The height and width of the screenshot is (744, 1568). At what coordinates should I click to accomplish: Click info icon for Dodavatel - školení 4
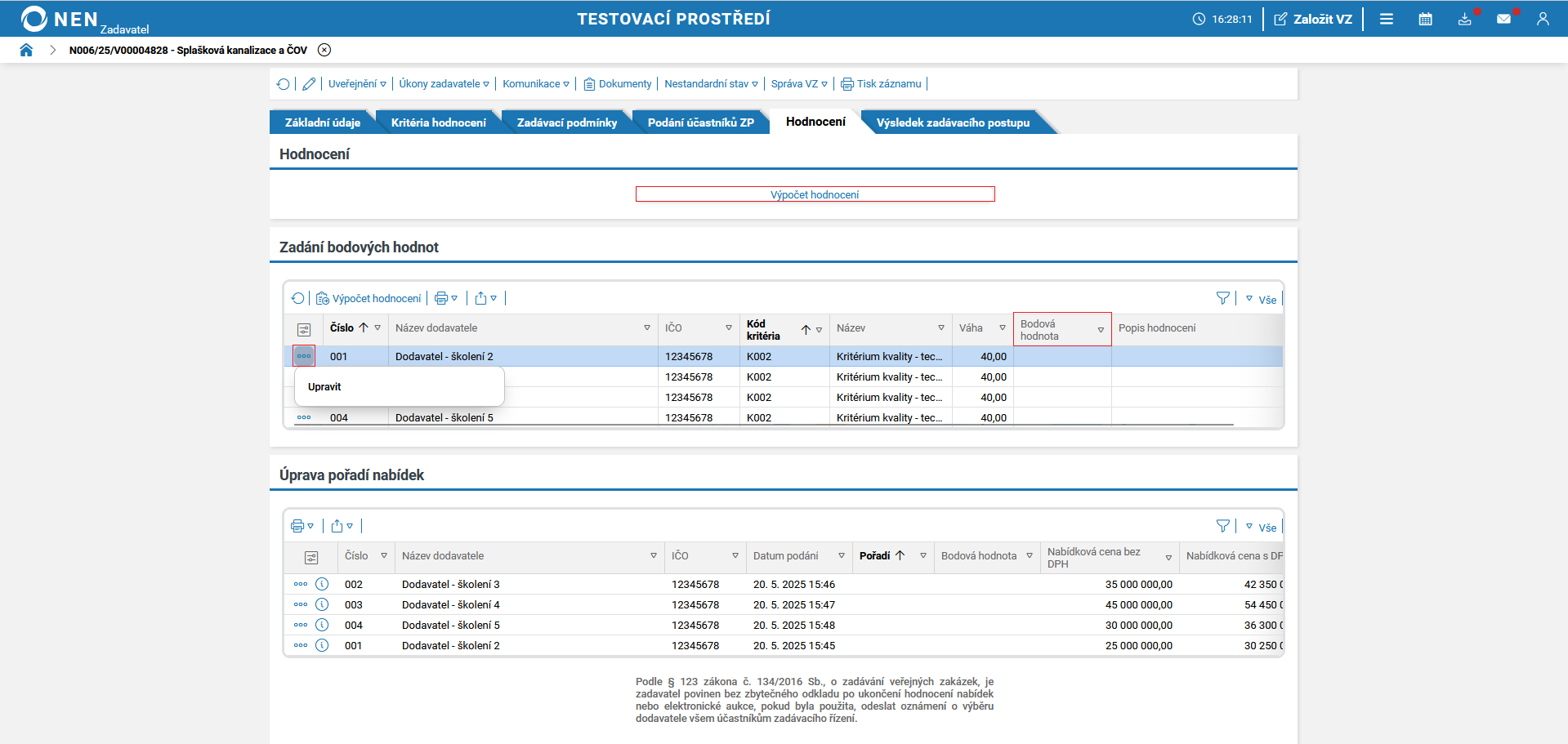322,604
